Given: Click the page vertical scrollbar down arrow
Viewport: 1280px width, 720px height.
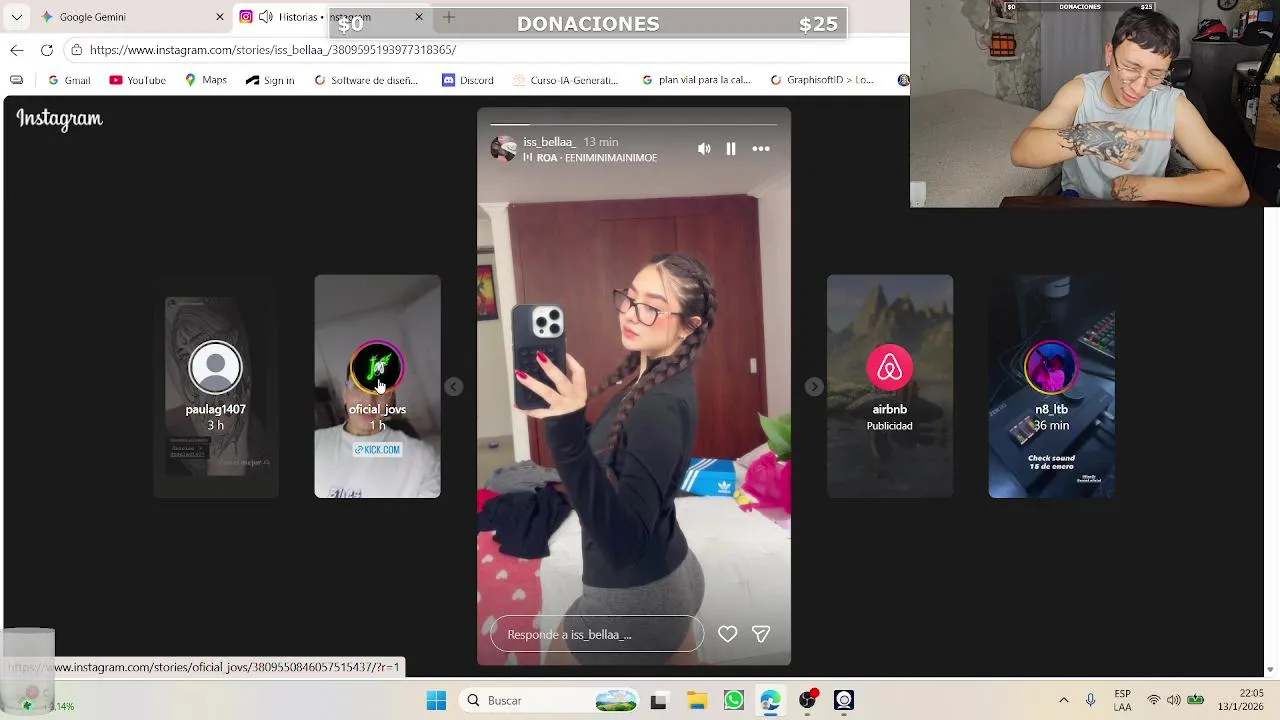Looking at the screenshot, I should point(1270,670).
